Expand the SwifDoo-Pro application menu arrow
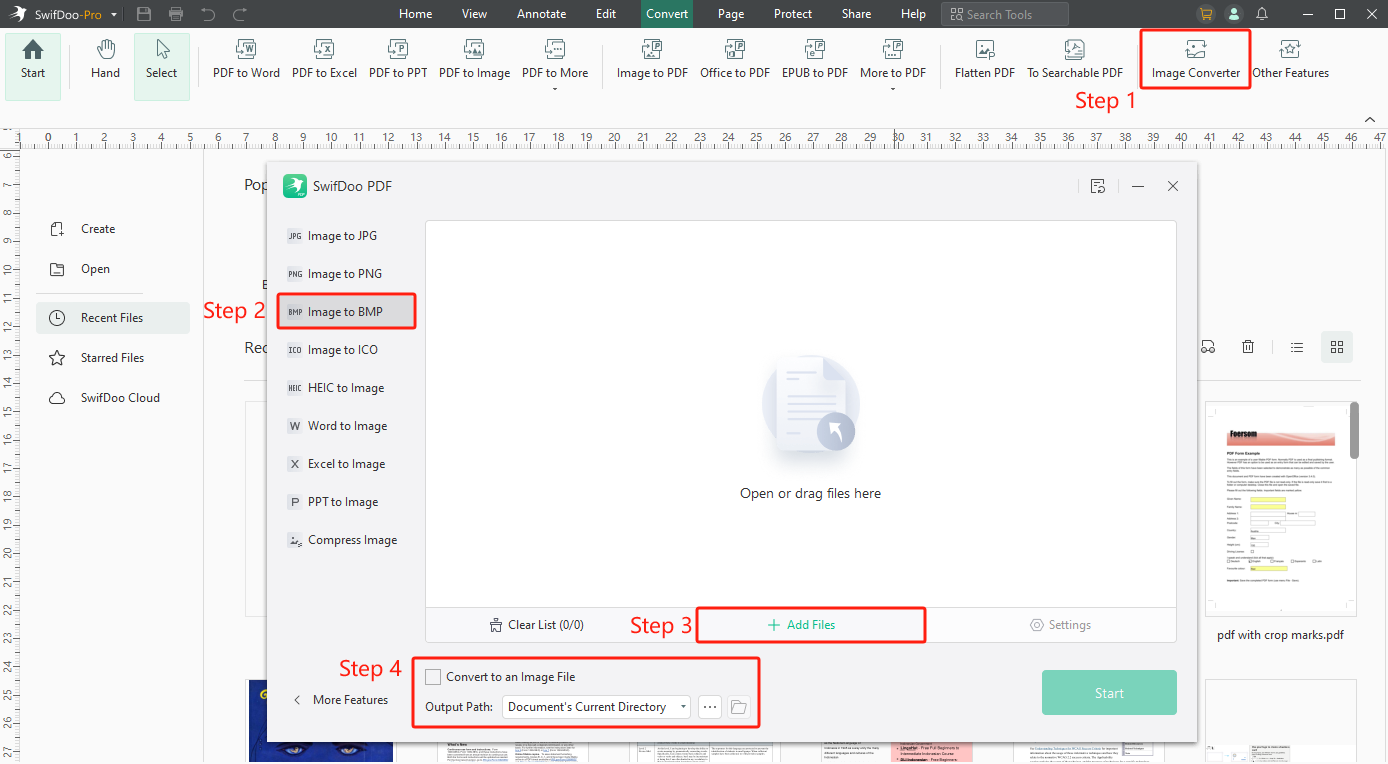The width and height of the screenshot is (1388, 764). (x=114, y=15)
